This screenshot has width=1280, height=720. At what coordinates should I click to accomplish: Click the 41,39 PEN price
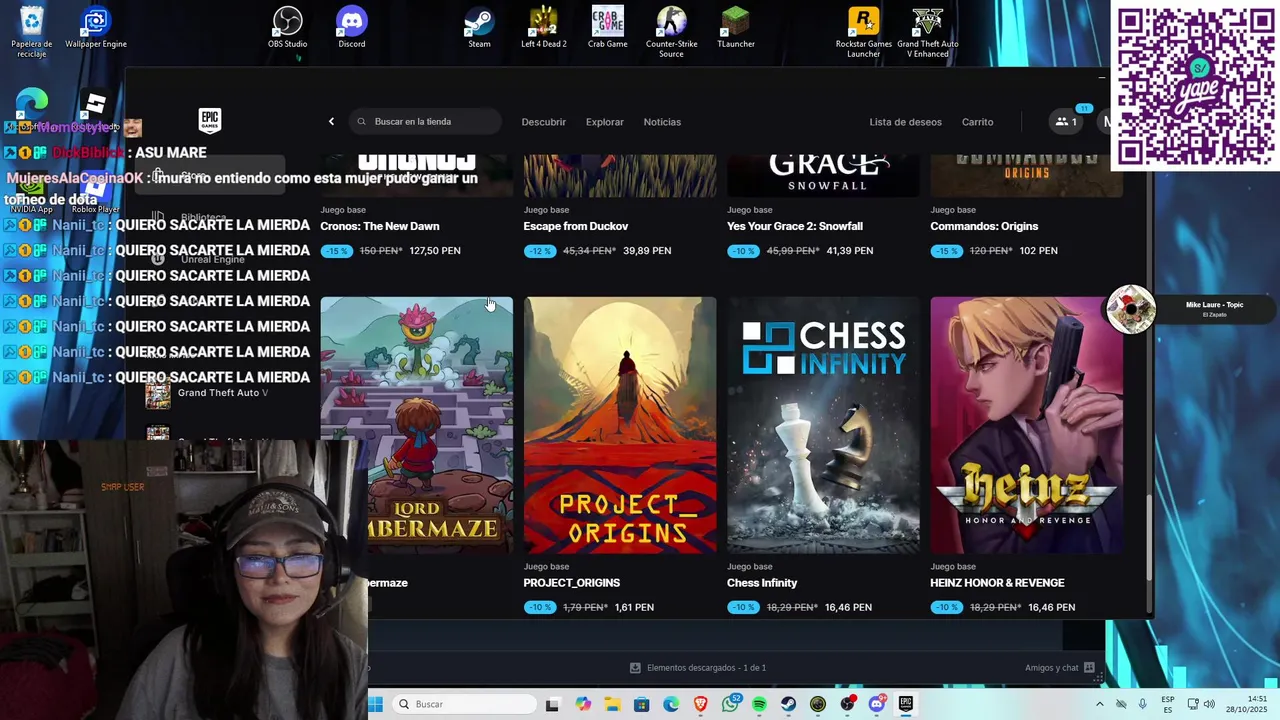[851, 251]
